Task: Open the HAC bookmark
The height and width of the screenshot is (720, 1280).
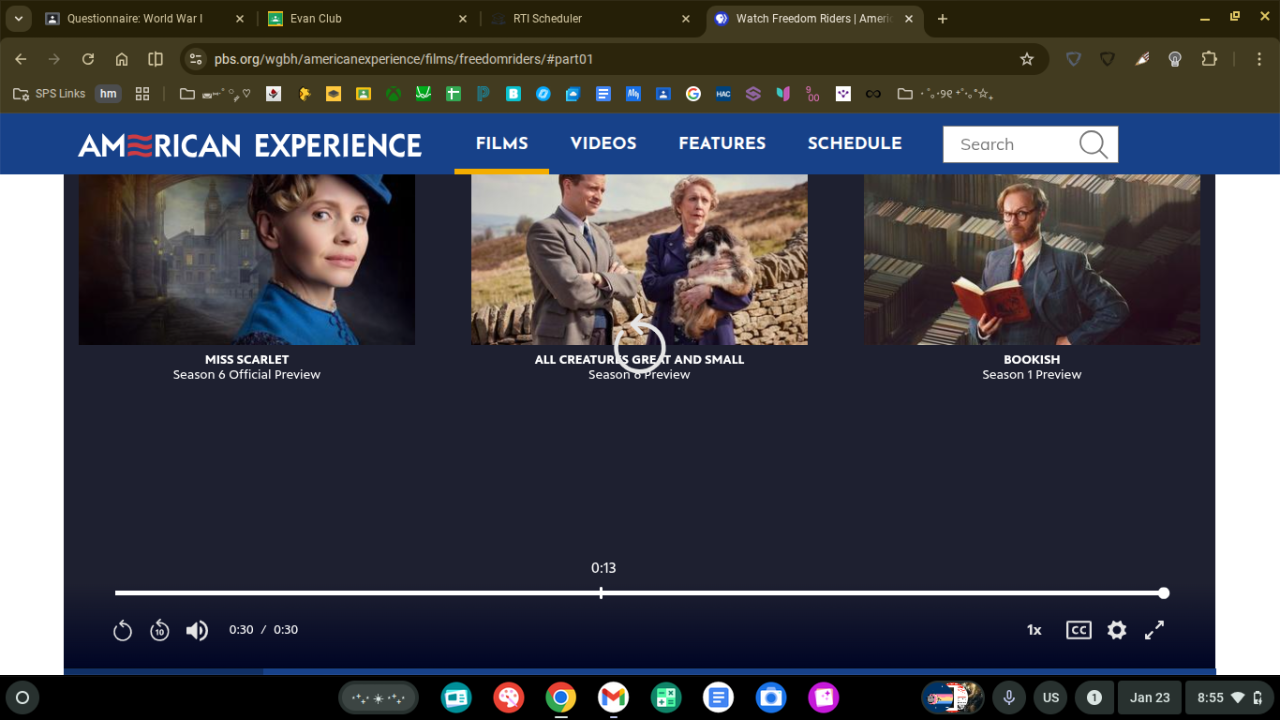Action: (723, 94)
